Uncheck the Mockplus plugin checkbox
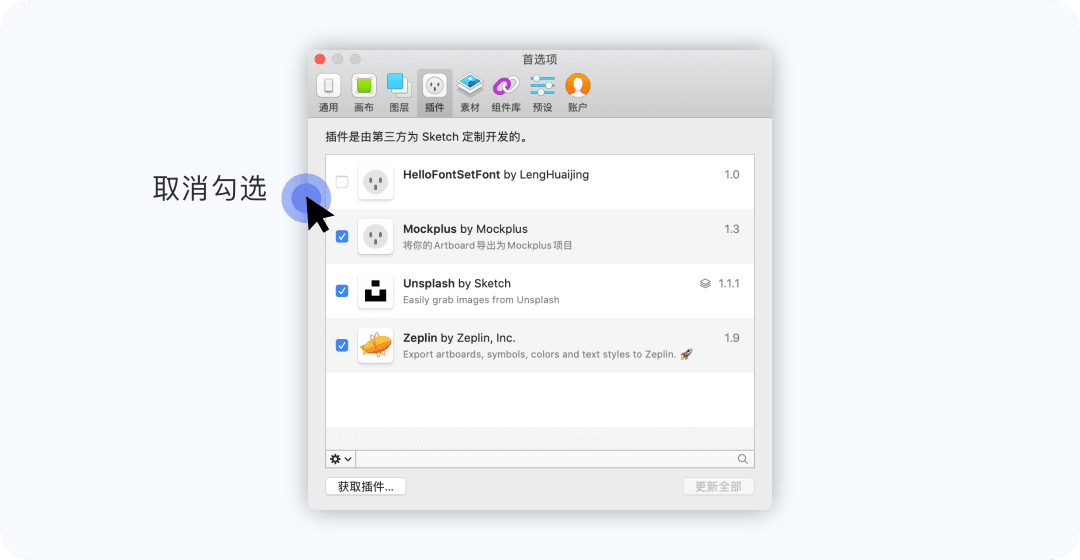Screen dimensions: 1080x560 (342, 236)
